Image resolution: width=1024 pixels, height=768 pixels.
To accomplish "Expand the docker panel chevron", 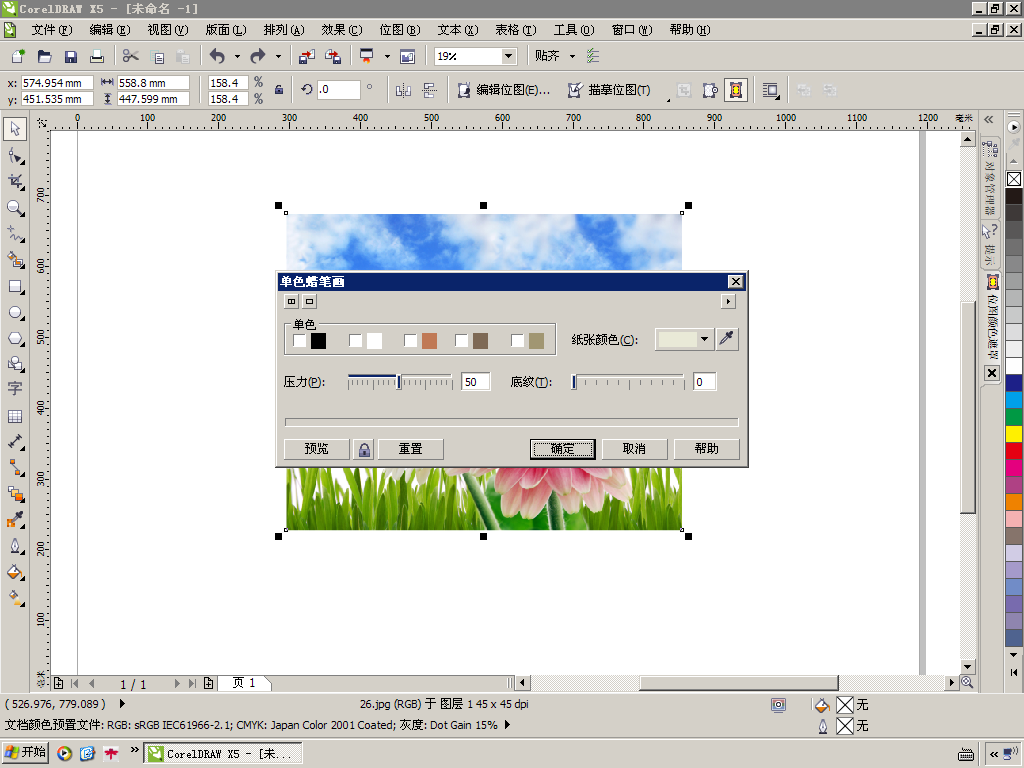I will coord(989,120).
